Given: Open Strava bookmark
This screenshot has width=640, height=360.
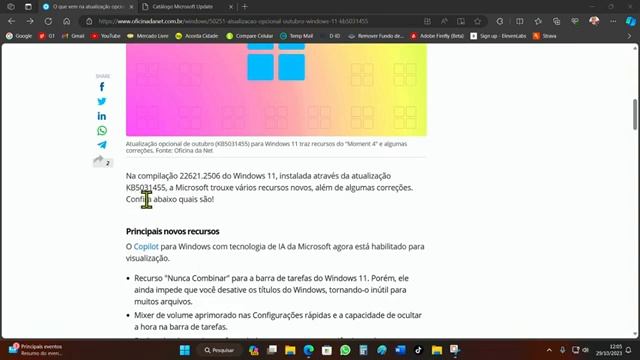Looking at the screenshot, I should pyautogui.click(x=544, y=36).
